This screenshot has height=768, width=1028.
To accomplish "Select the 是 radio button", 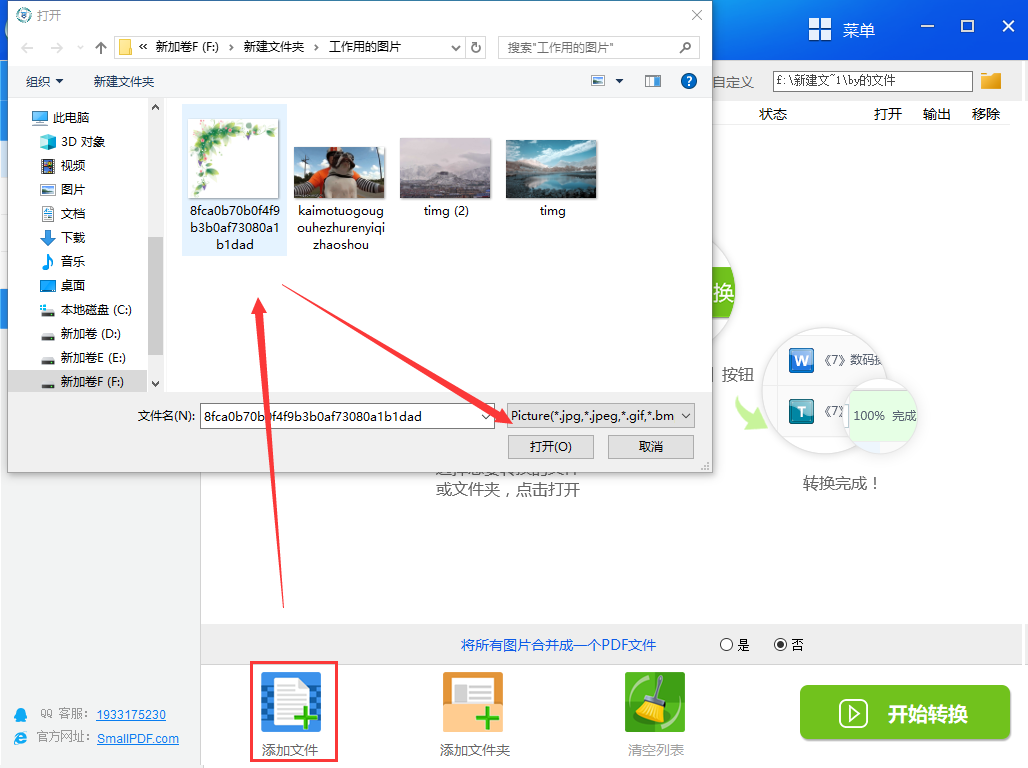I will 727,645.
